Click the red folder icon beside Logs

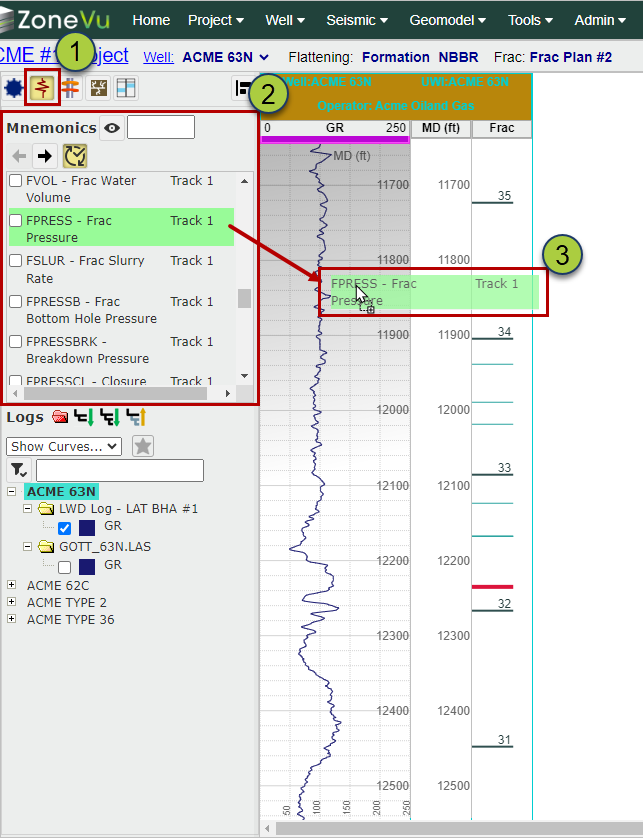point(60,416)
